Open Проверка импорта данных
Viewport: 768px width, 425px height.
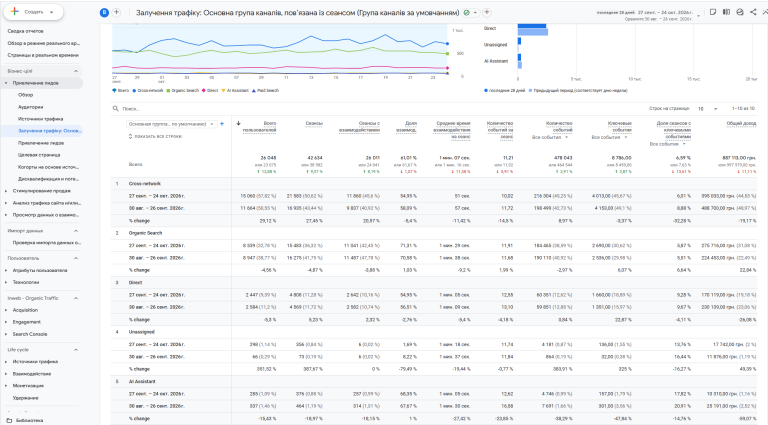click(47, 242)
